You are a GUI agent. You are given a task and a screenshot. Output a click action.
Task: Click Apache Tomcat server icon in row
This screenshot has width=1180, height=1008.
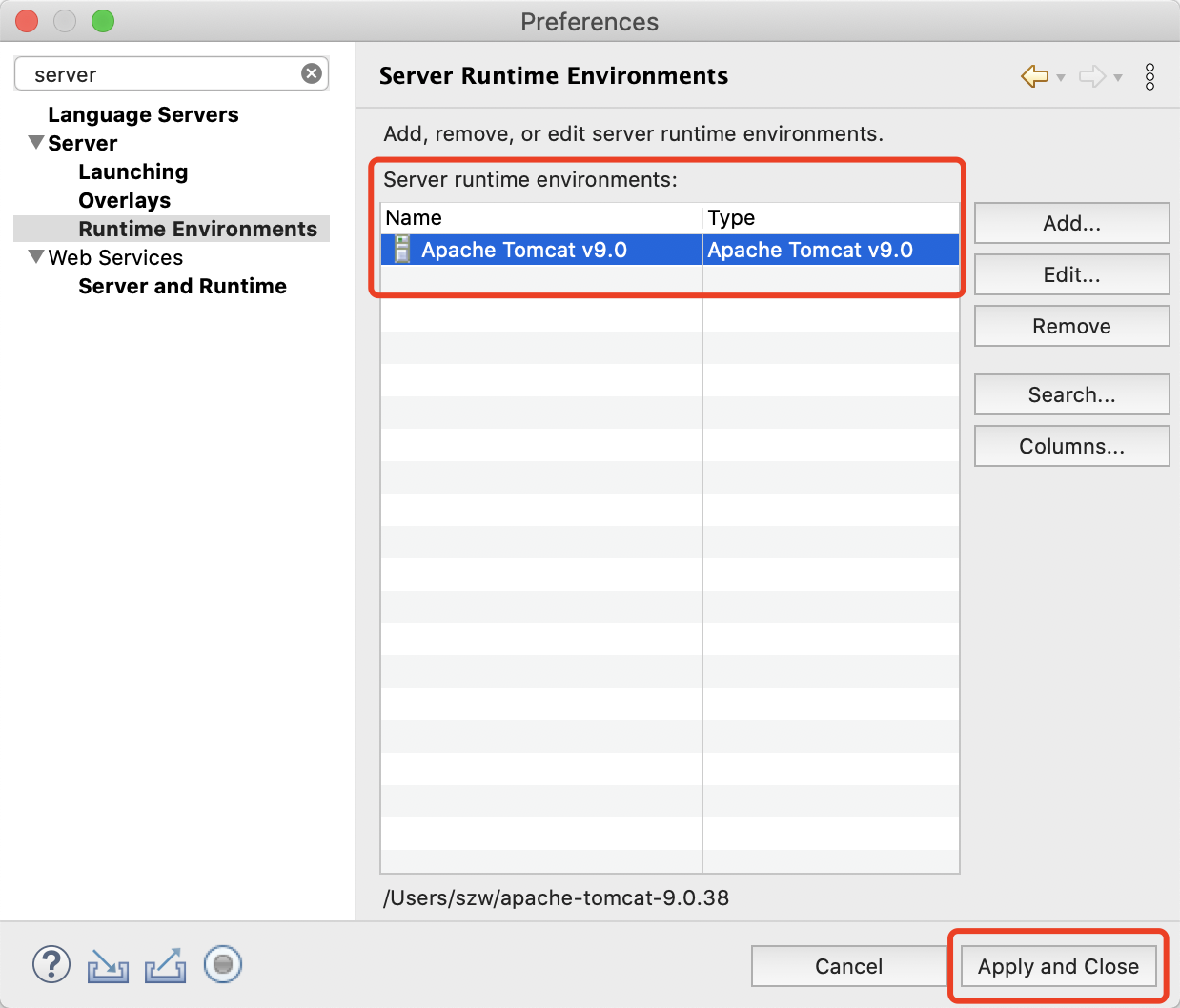point(402,250)
